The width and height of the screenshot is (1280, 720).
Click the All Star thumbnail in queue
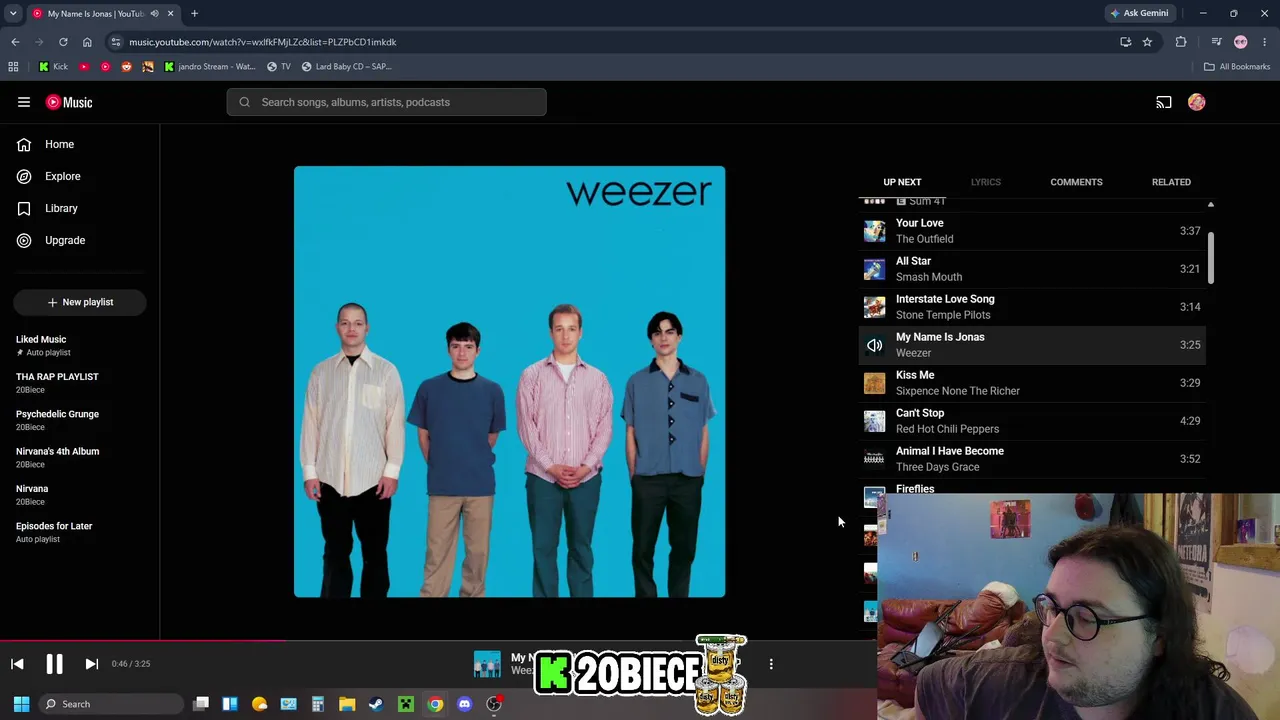click(x=875, y=269)
